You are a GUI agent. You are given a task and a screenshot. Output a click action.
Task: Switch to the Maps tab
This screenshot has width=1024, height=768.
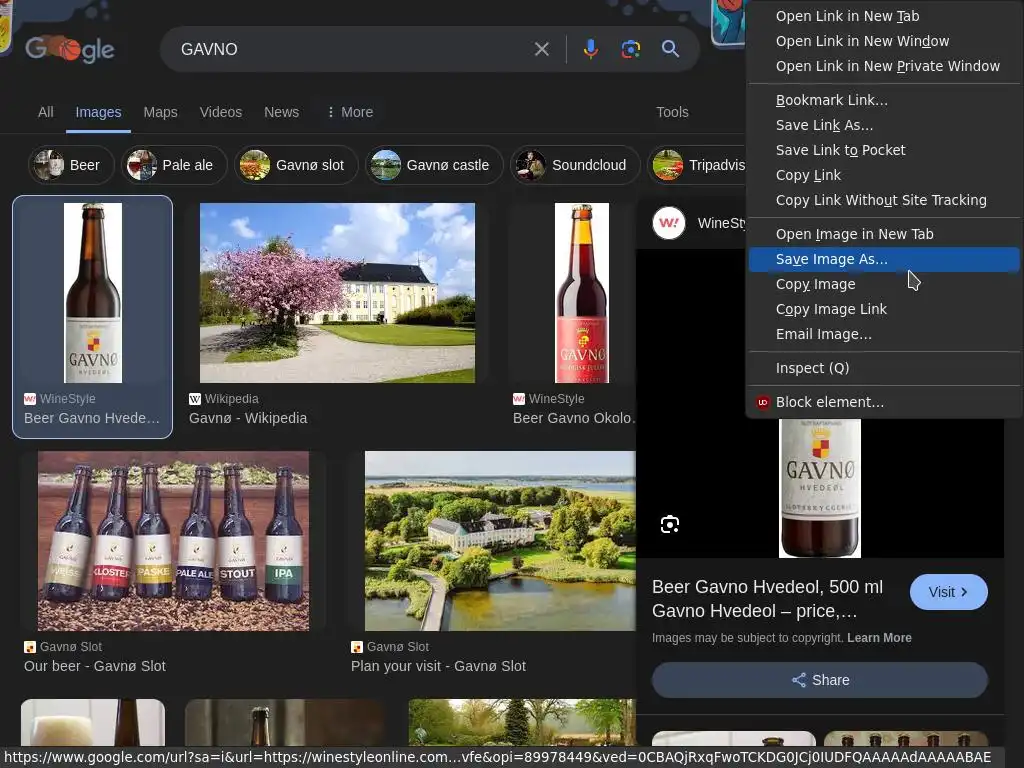point(161,112)
